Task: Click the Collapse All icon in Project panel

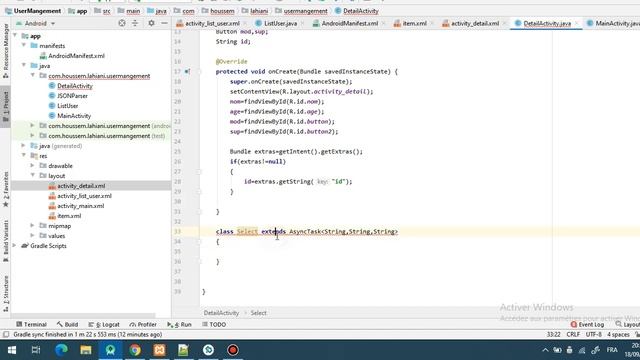Action: click(x=135, y=23)
